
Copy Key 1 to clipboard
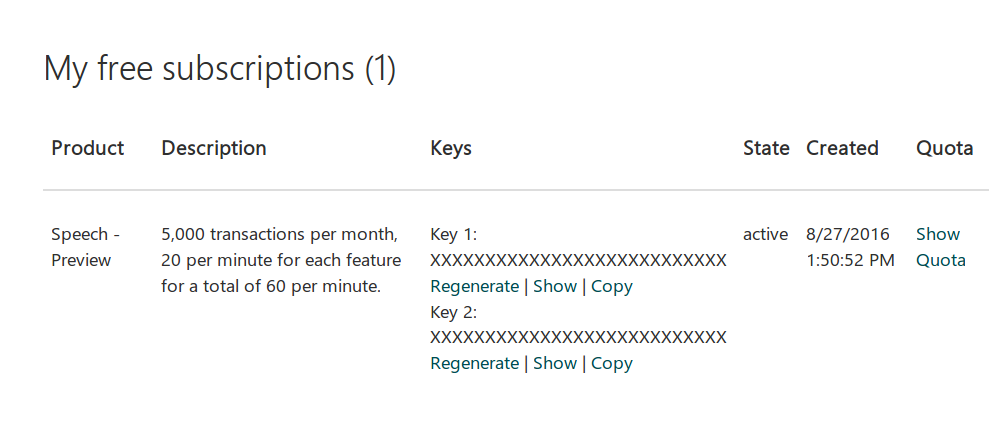[612, 286]
